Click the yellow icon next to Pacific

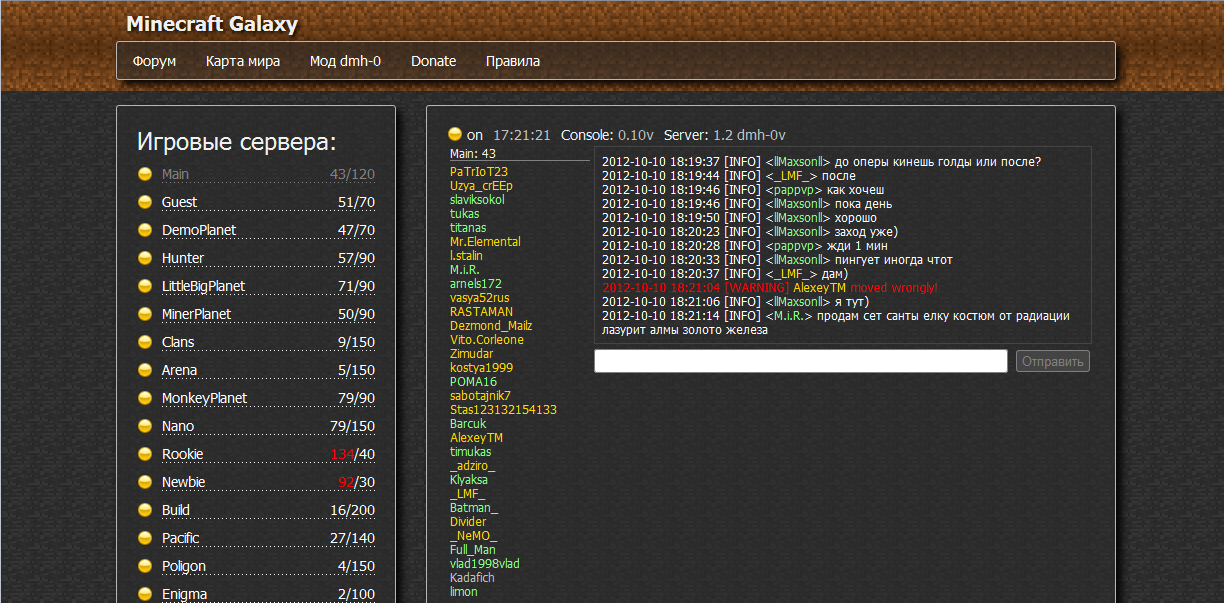pyautogui.click(x=145, y=538)
